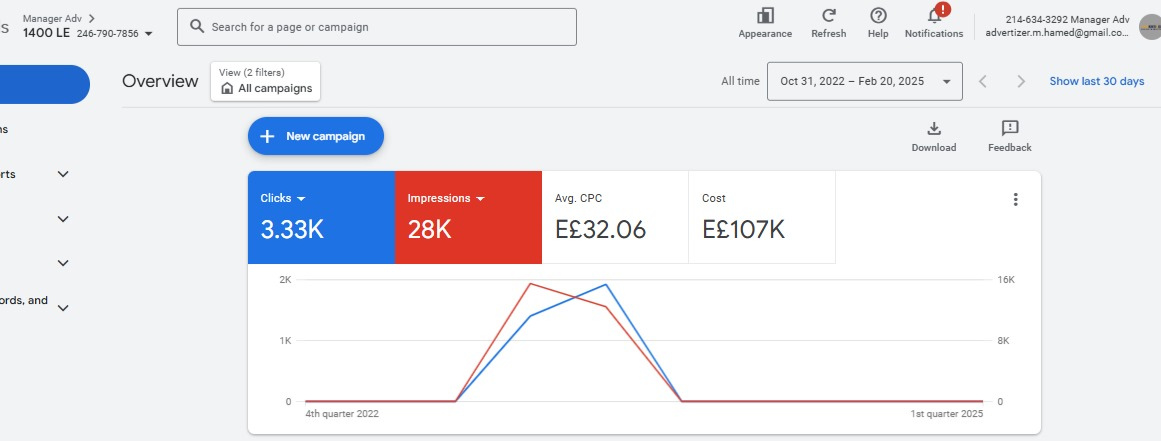Open the date range dropdown

pyautogui.click(x=865, y=81)
